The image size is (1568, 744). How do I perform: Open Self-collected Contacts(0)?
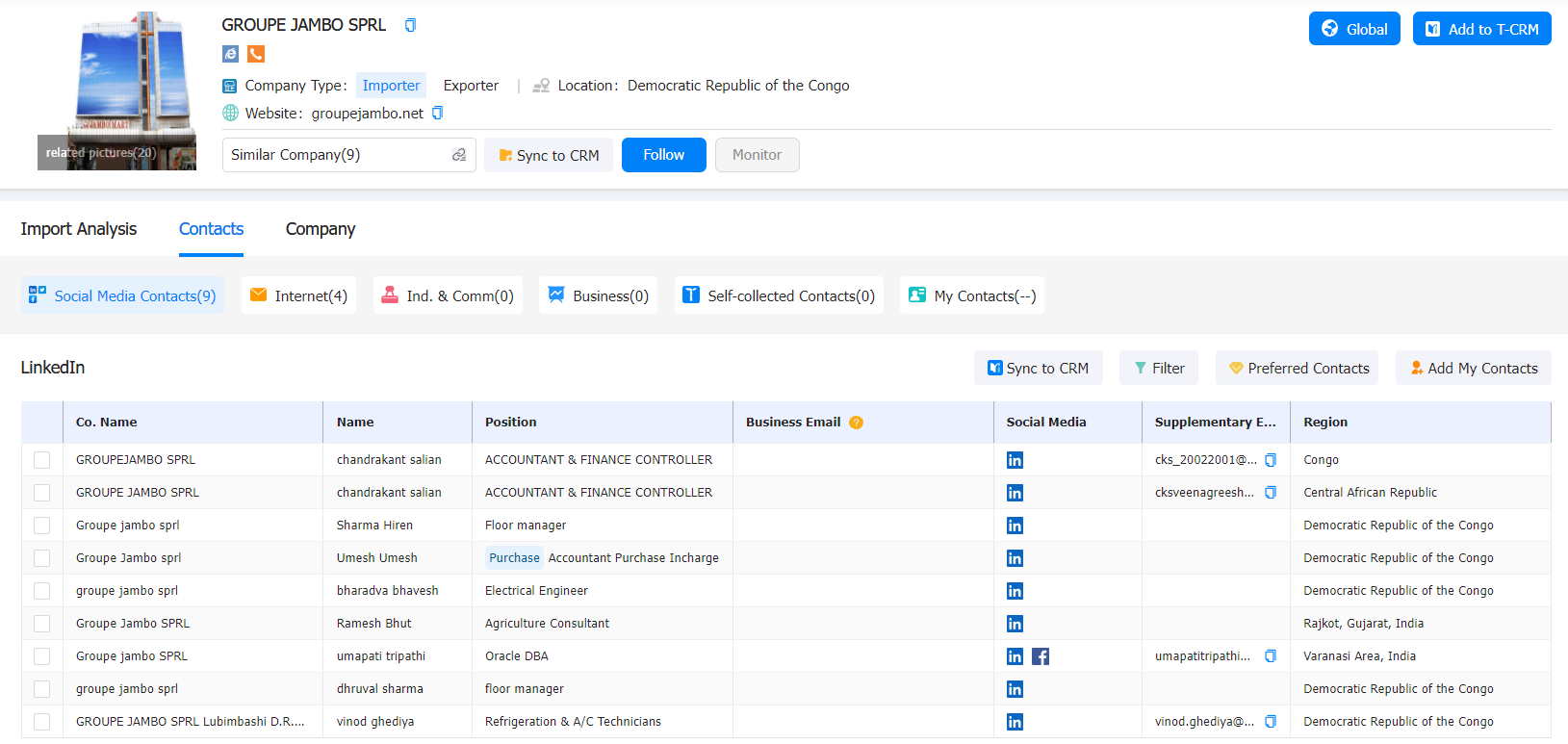(779, 295)
